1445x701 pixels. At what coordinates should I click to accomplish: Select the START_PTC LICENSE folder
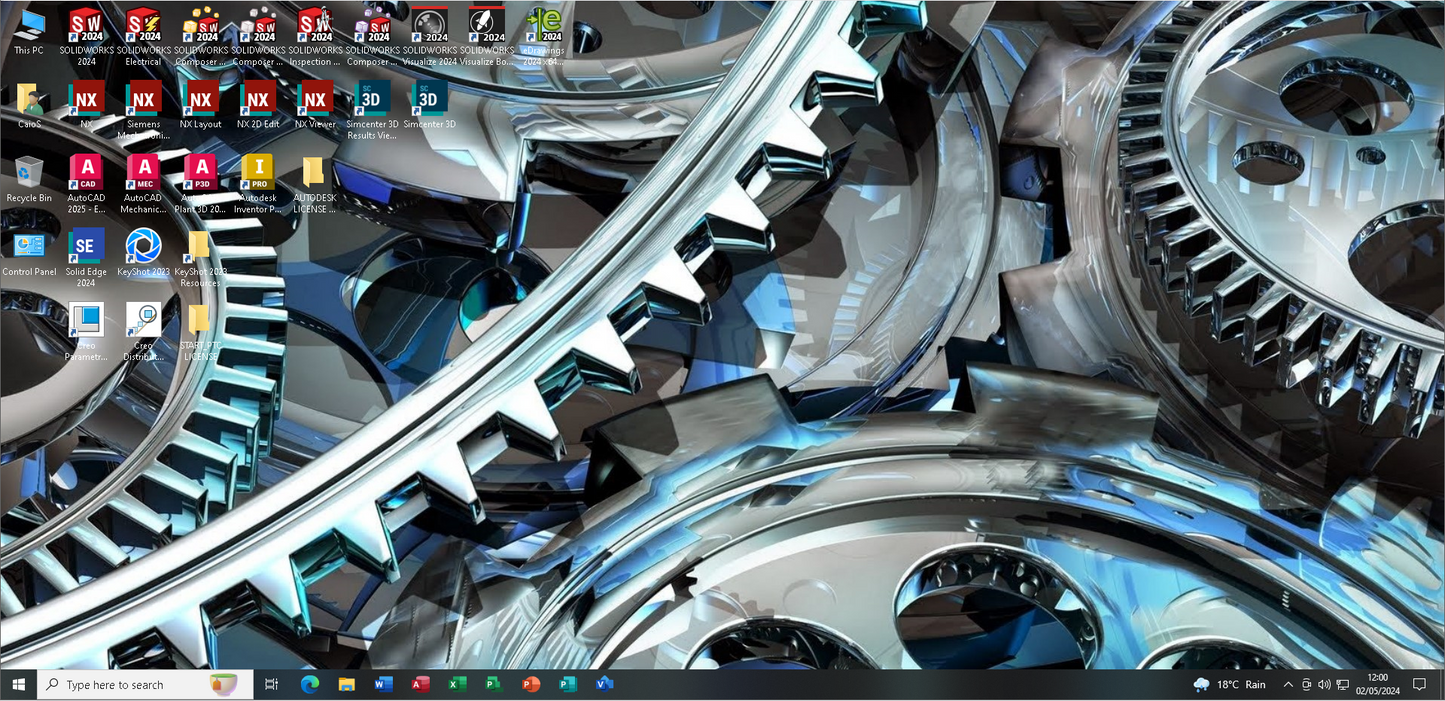point(201,332)
